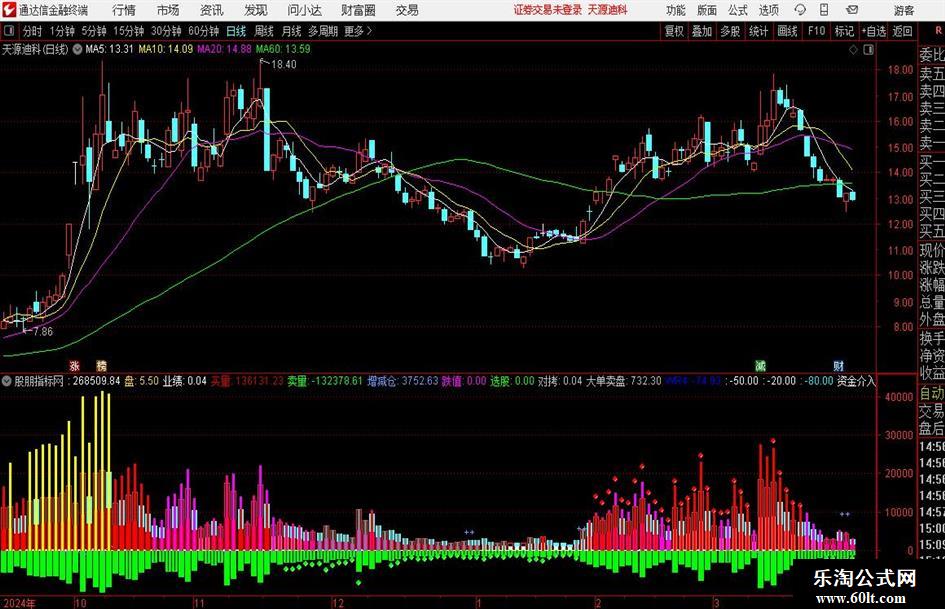Click the 涨 event marker under the chart
Viewport: 945px width, 609px height.
pyautogui.click(x=74, y=365)
